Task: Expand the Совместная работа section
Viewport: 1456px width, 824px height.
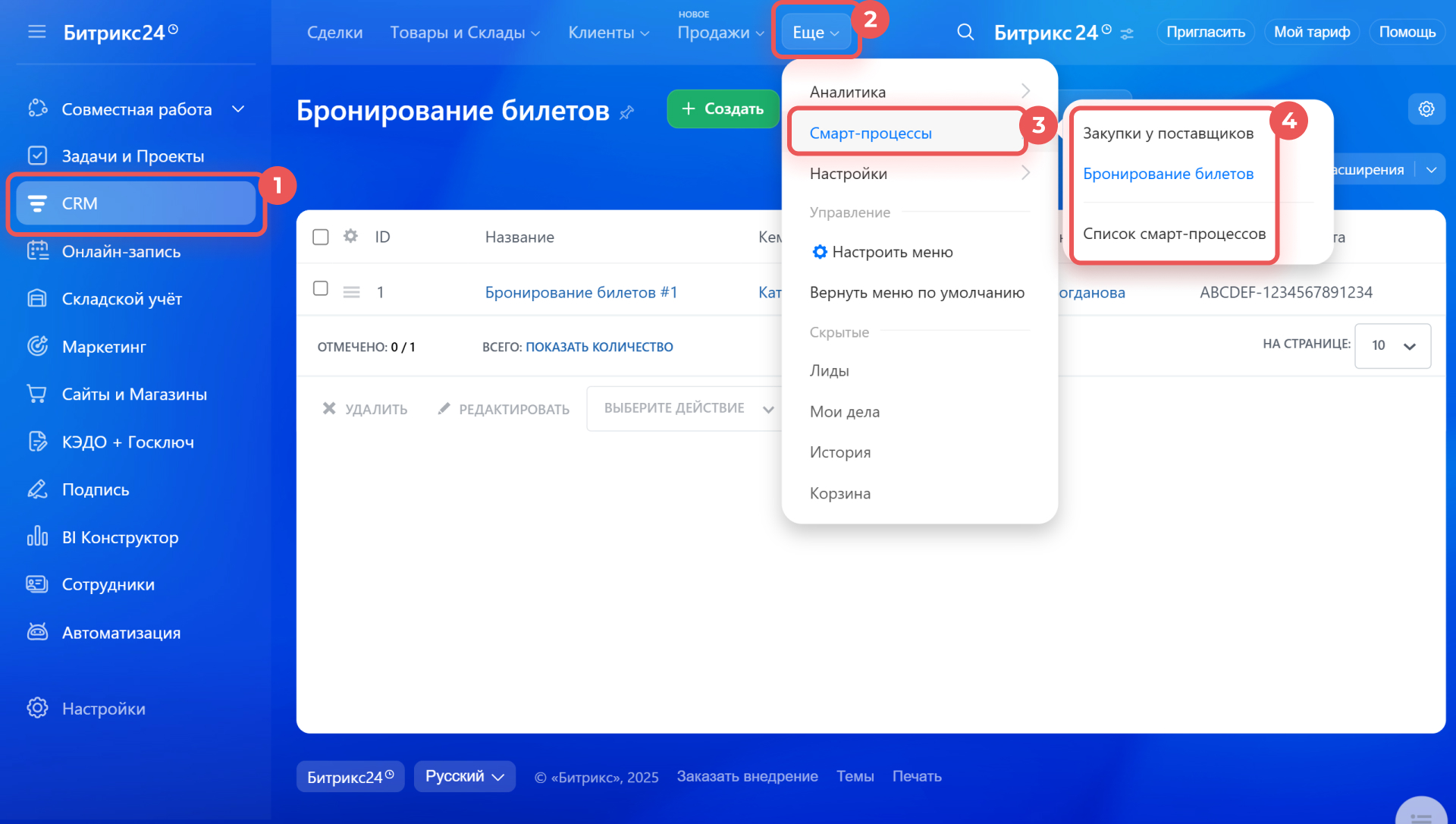Action: [238, 109]
